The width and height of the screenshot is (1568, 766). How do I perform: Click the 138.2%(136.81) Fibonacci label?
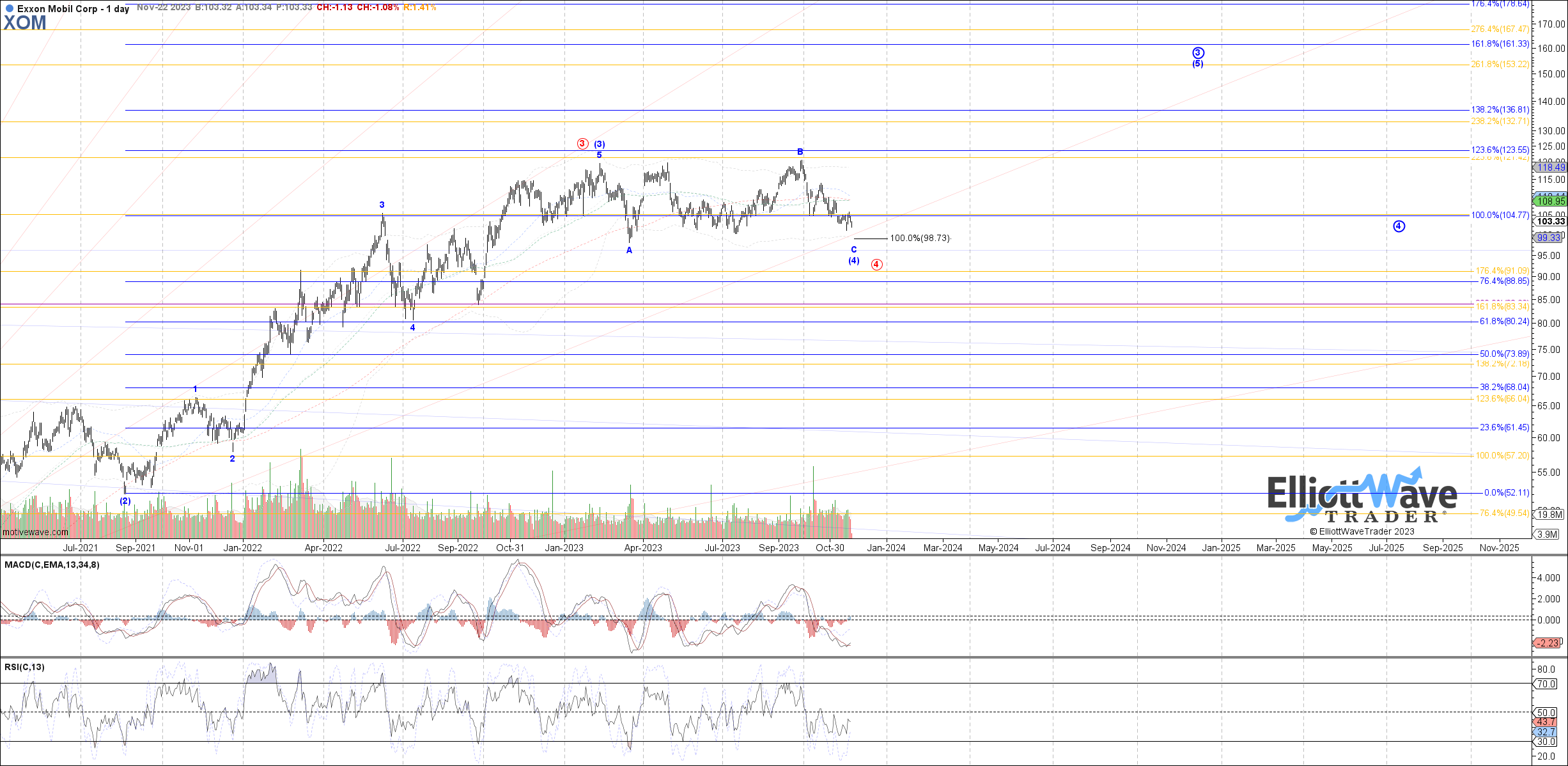[1500, 110]
